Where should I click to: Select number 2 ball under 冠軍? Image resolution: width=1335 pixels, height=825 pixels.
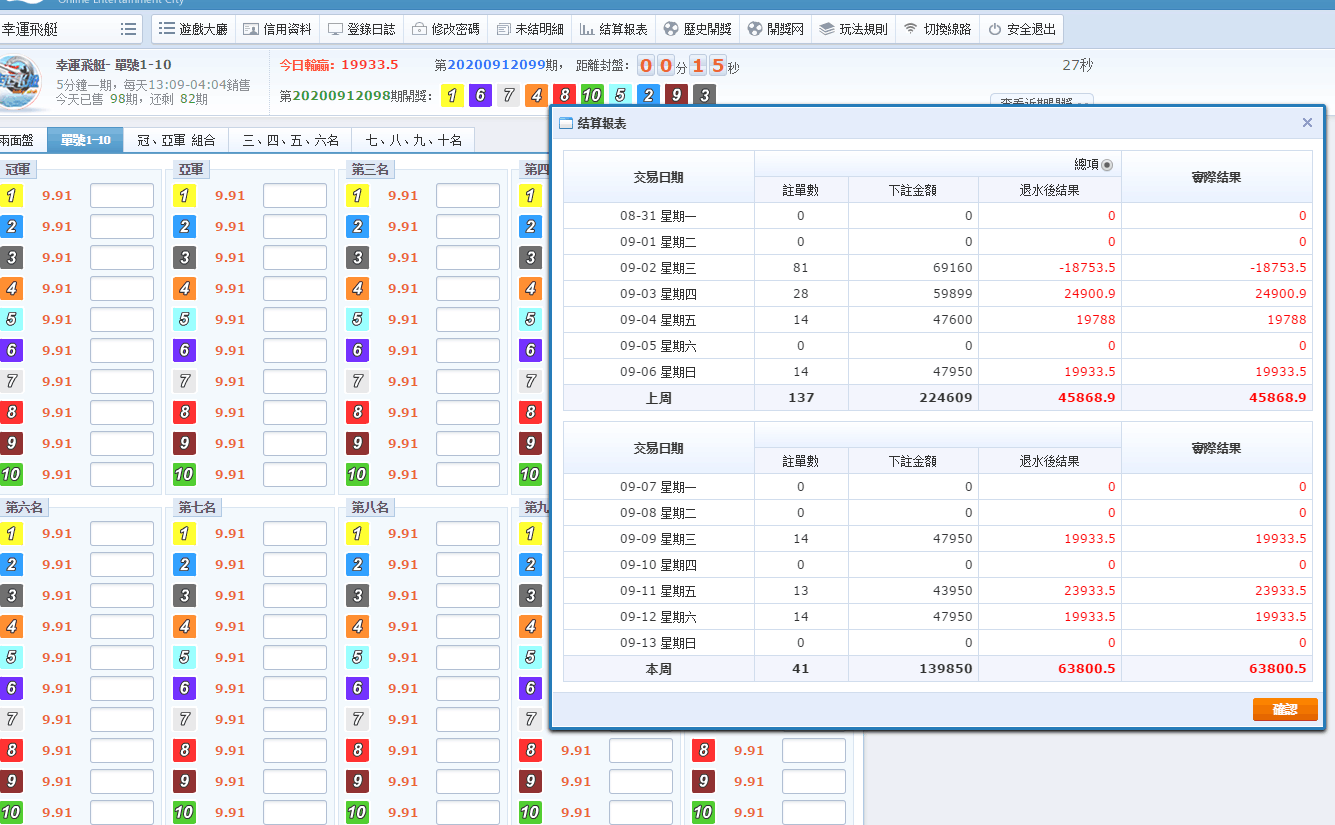click(11, 227)
